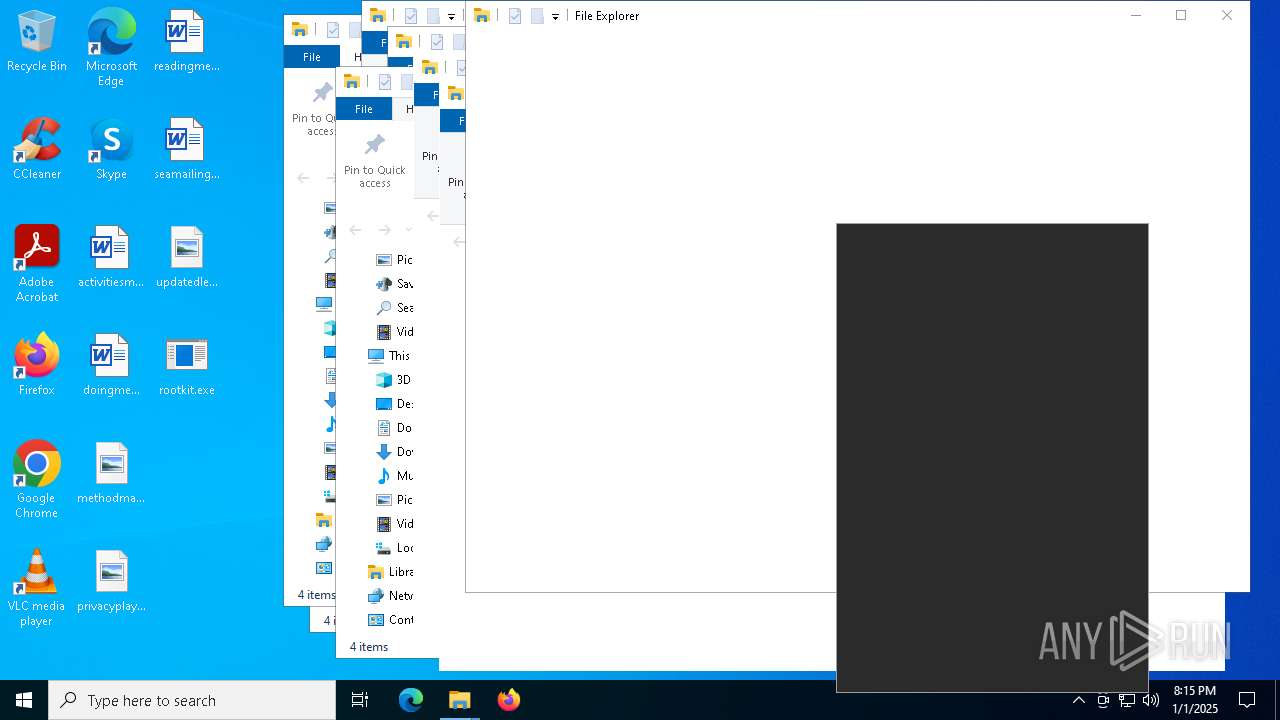Click the Properties quick access icon in front File Explorer window
Screen dimensions: 1280x720
pyautogui.click(x=515, y=16)
